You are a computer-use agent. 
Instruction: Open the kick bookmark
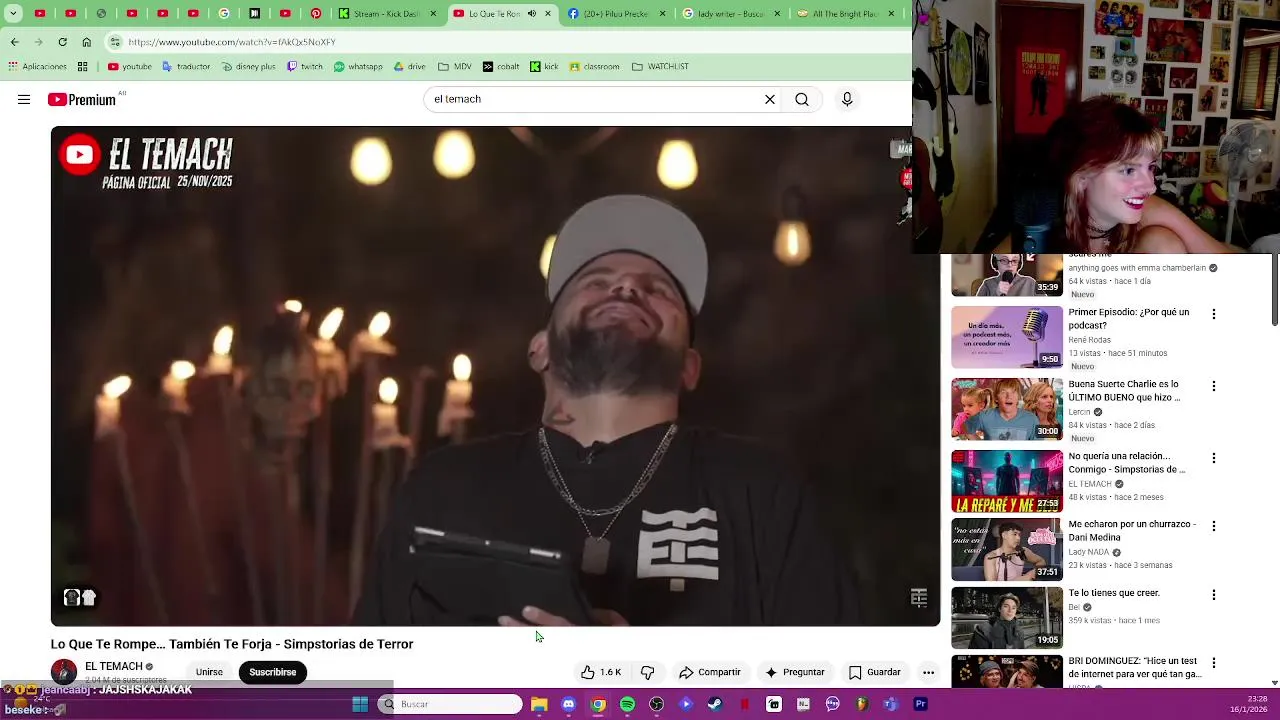(544, 67)
